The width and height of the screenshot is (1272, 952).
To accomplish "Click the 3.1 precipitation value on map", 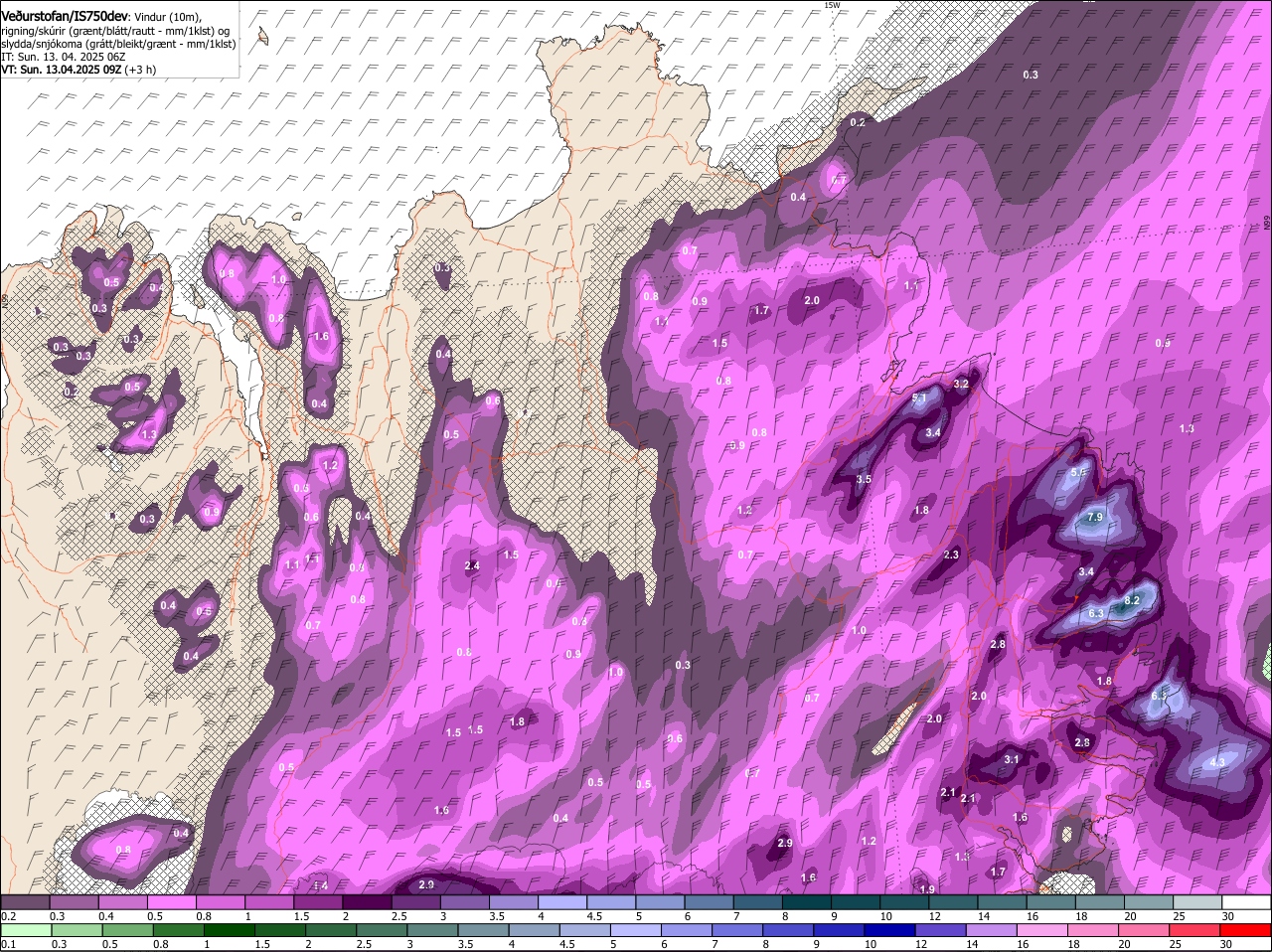I will (x=1012, y=759).
